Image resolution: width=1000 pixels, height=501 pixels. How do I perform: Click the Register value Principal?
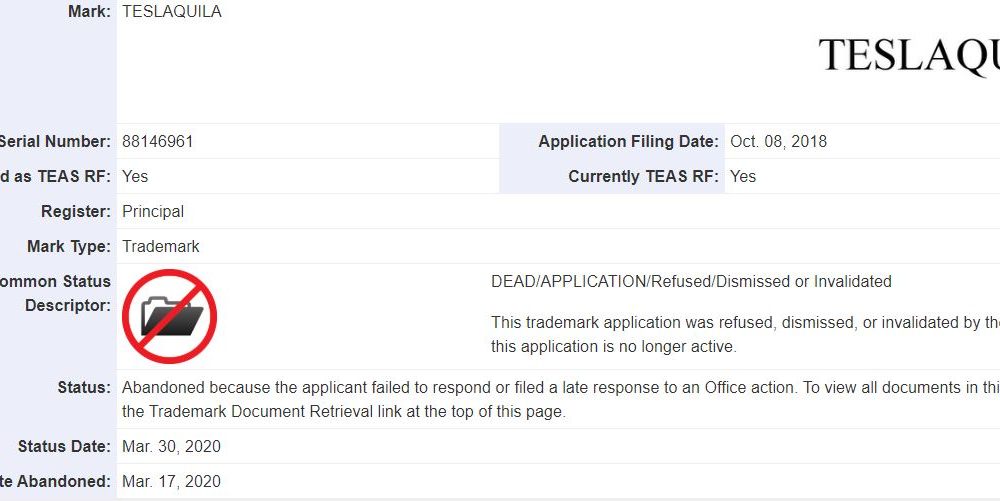pyautogui.click(x=153, y=212)
